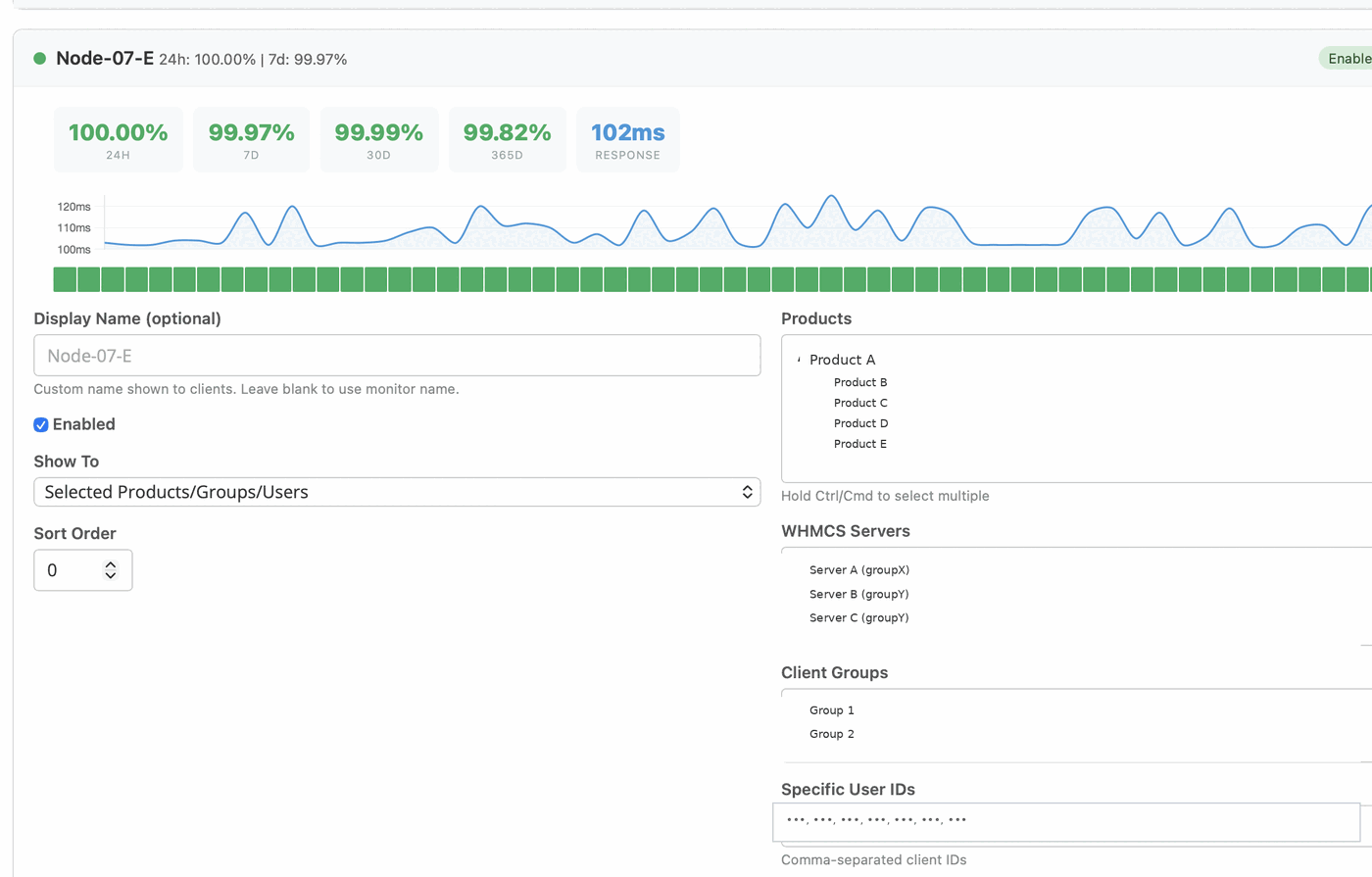The width and height of the screenshot is (1372, 877).
Task: Select Product A in Products list
Action: click(843, 360)
